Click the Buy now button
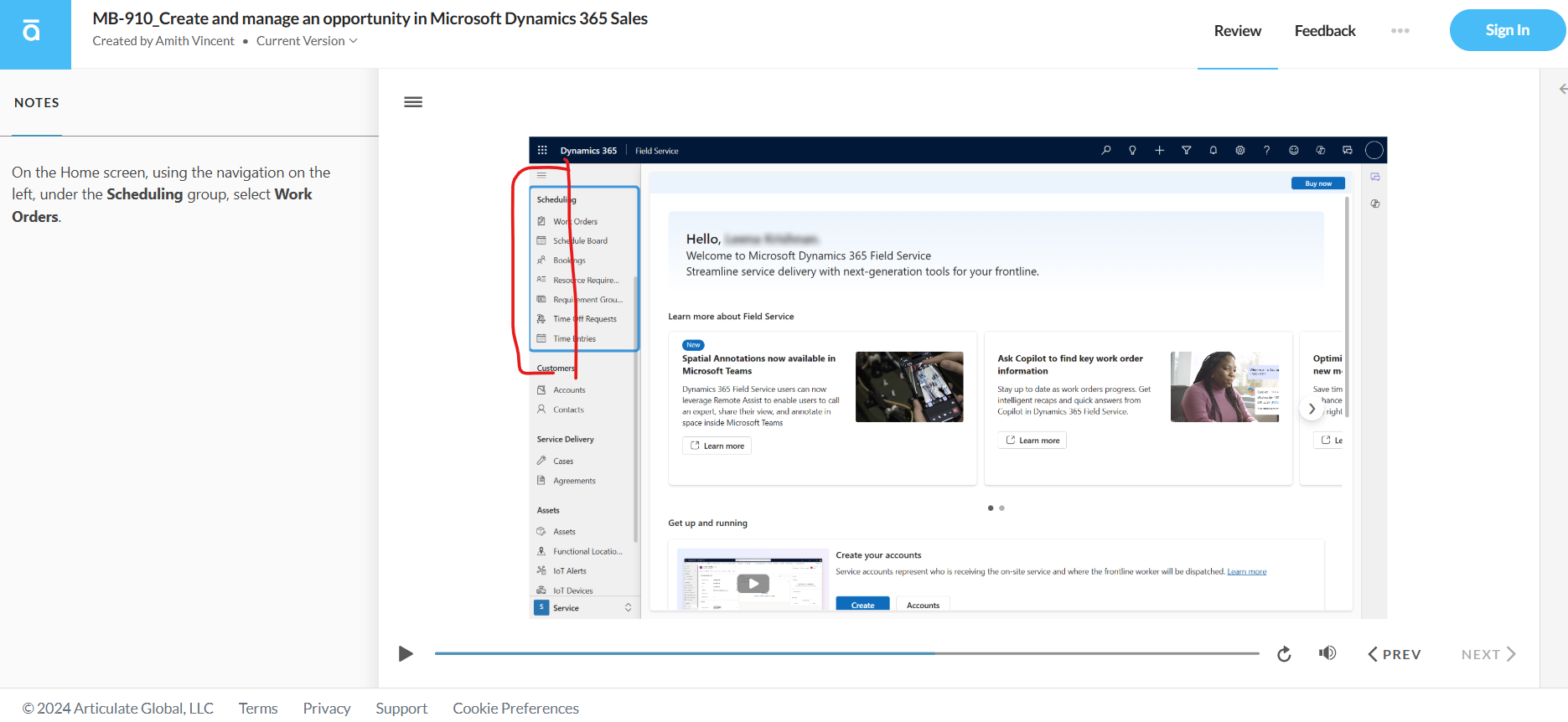Viewport: 1568px width, 722px height. click(x=1318, y=183)
